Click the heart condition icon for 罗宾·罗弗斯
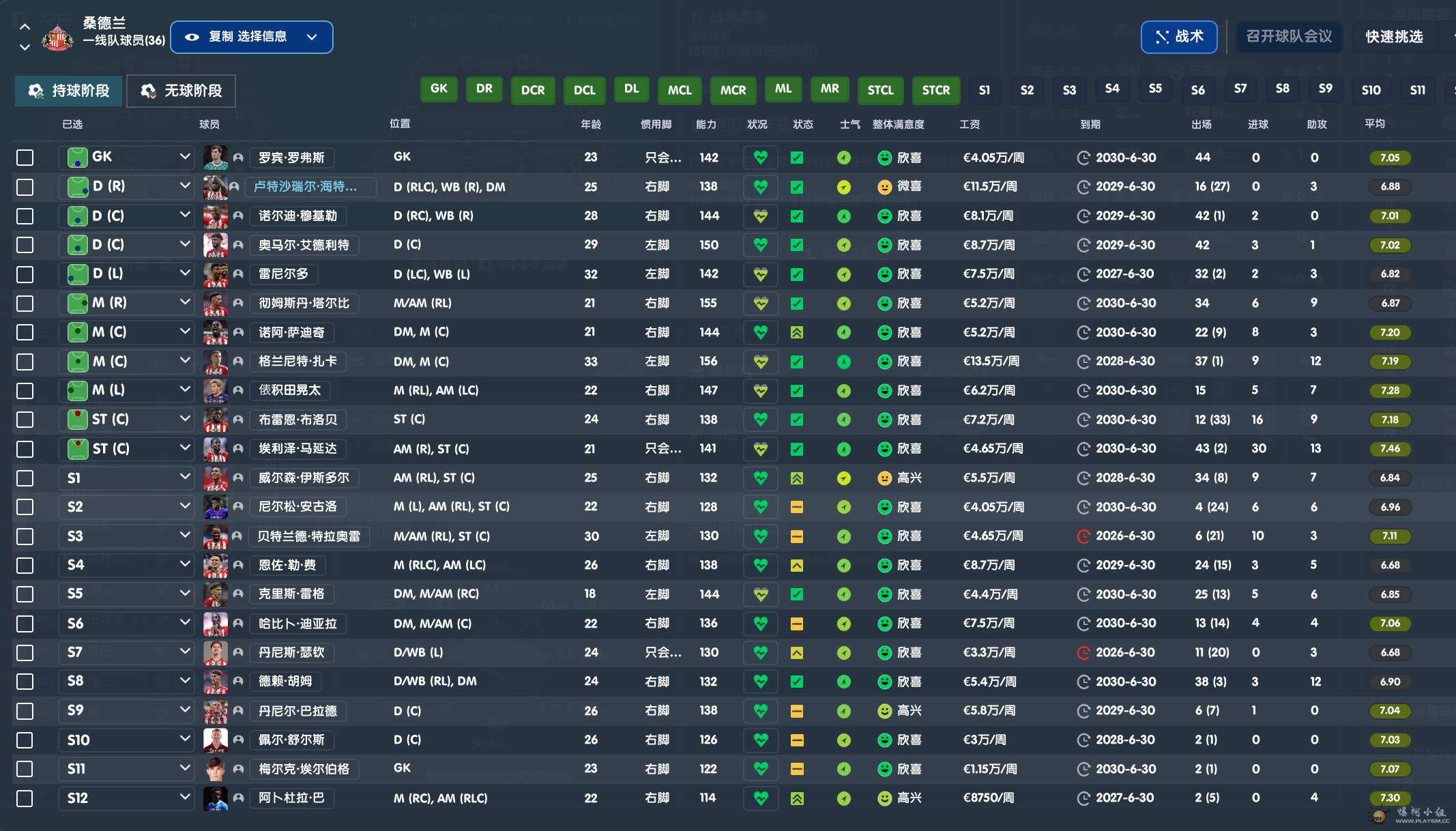Screen dimensions: 1456x831 (761, 158)
